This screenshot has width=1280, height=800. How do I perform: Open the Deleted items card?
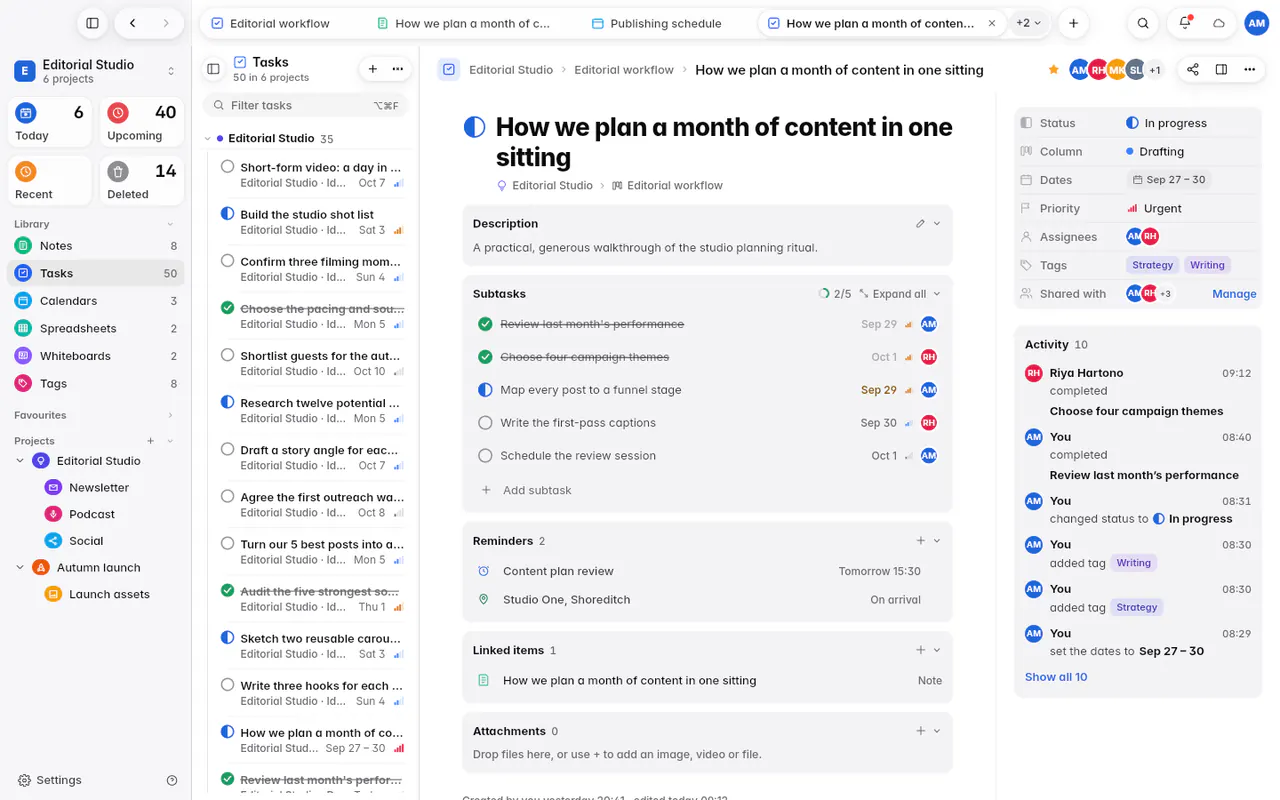(141, 181)
